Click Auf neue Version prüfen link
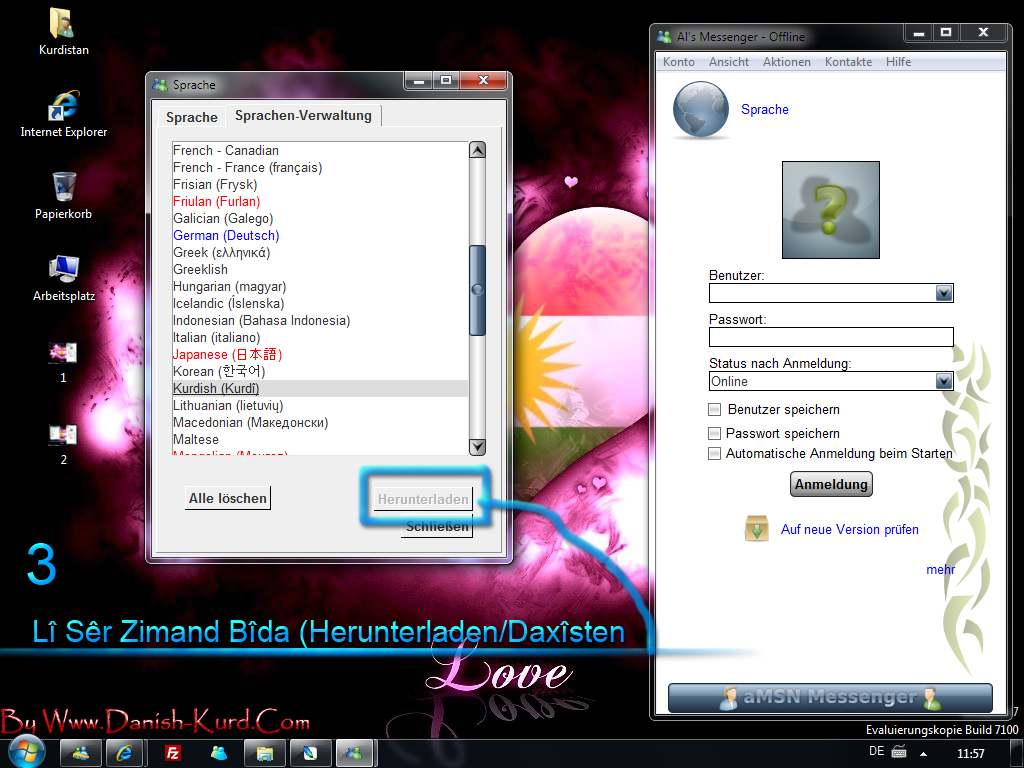 tap(850, 529)
